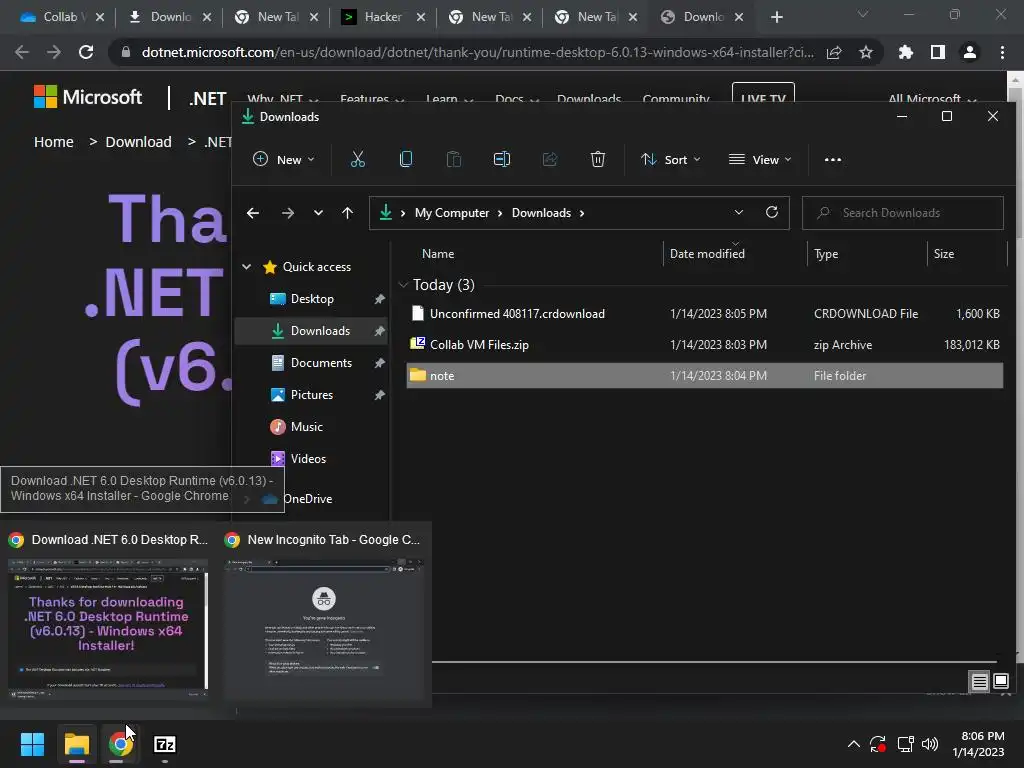Close the Hacker tab
The width and height of the screenshot is (1024, 768).
point(421,17)
